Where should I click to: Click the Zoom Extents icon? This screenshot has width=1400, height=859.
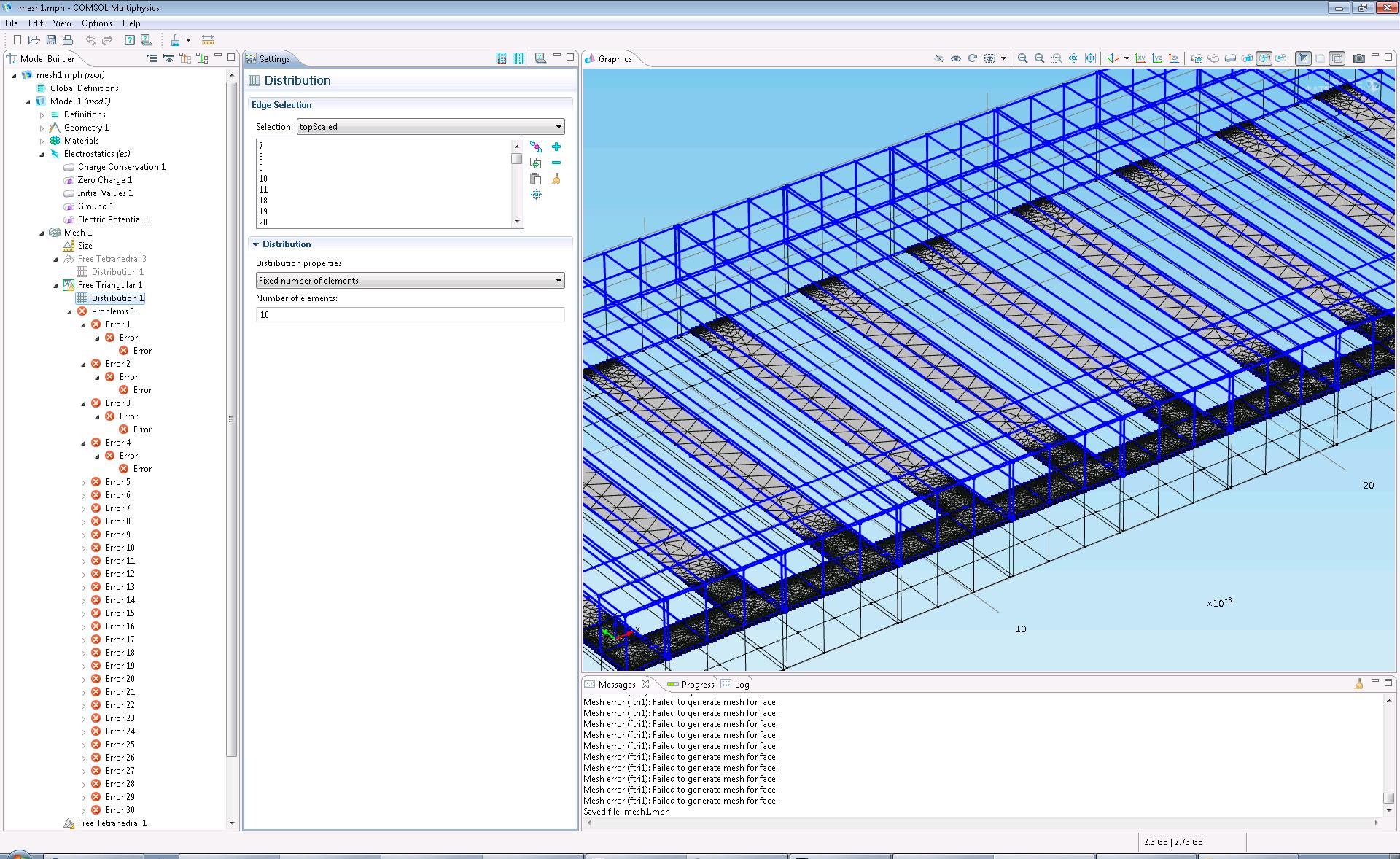point(1091,58)
